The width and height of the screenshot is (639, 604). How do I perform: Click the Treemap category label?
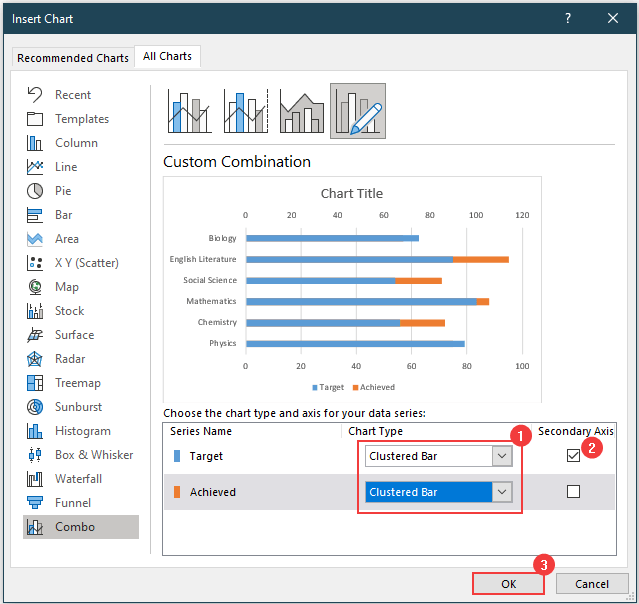78,383
